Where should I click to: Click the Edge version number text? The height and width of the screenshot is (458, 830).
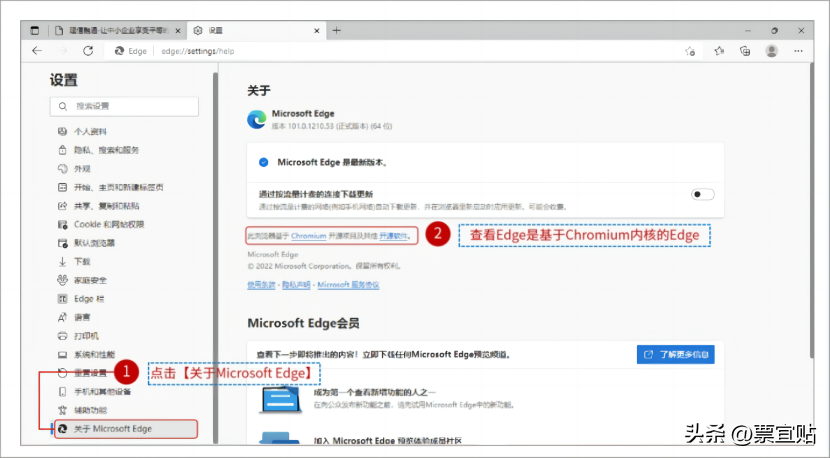[x=332, y=127]
